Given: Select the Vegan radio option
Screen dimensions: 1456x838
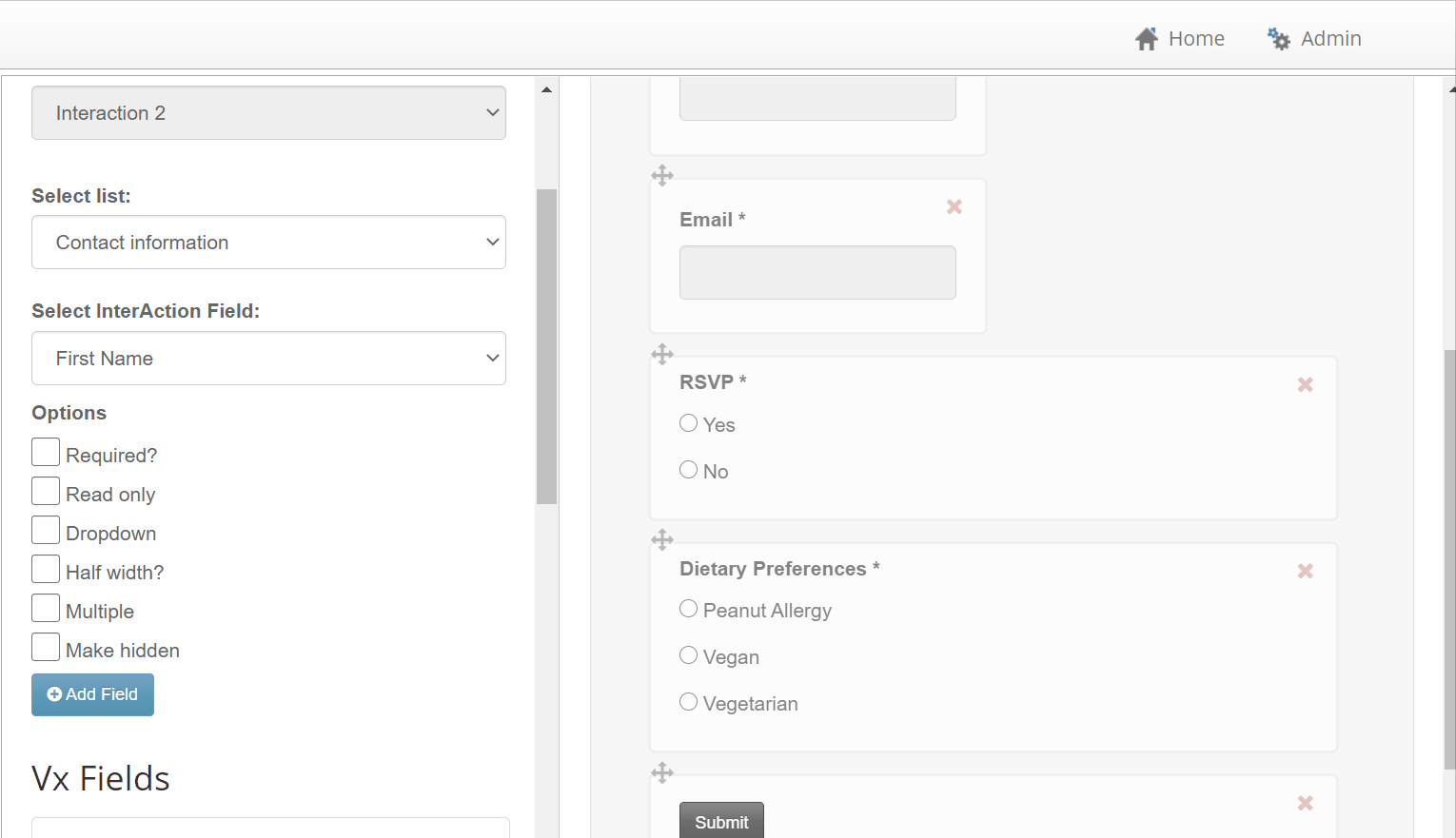Looking at the screenshot, I should [x=689, y=655].
